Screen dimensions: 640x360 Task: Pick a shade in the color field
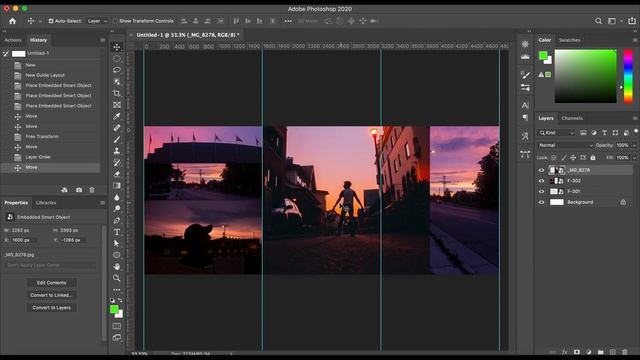point(585,76)
